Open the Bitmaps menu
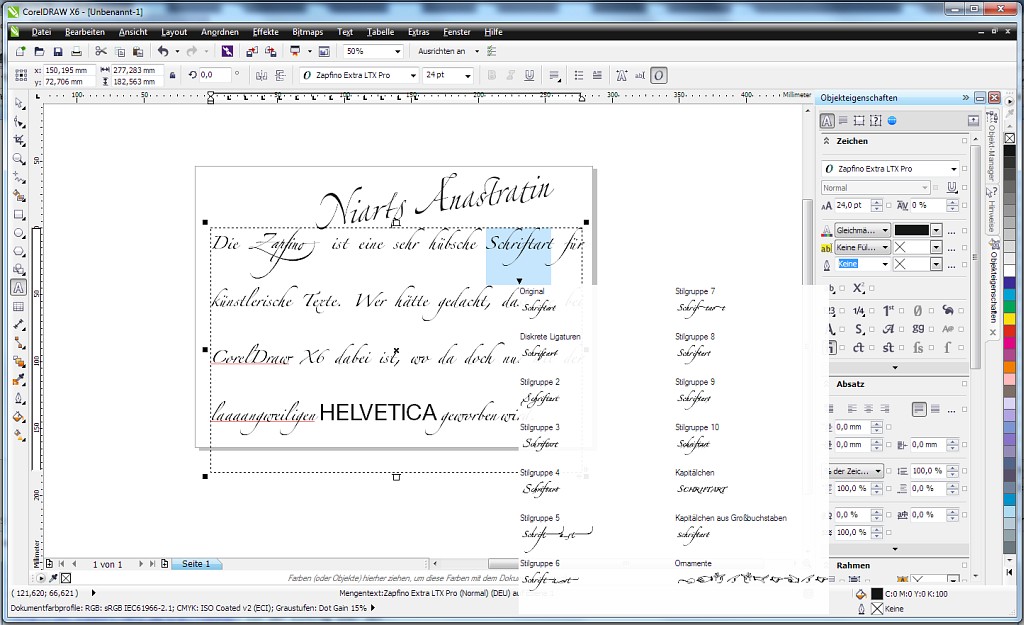This screenshot has width=1024, height=625. coord(308,32)
